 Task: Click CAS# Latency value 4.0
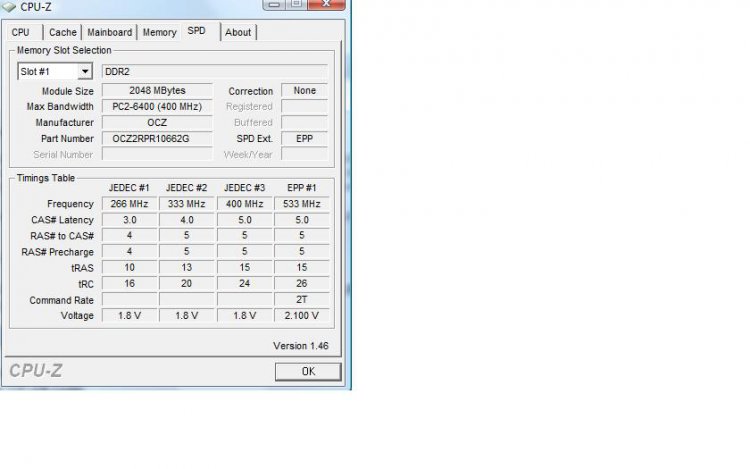[x=187, y=220]
